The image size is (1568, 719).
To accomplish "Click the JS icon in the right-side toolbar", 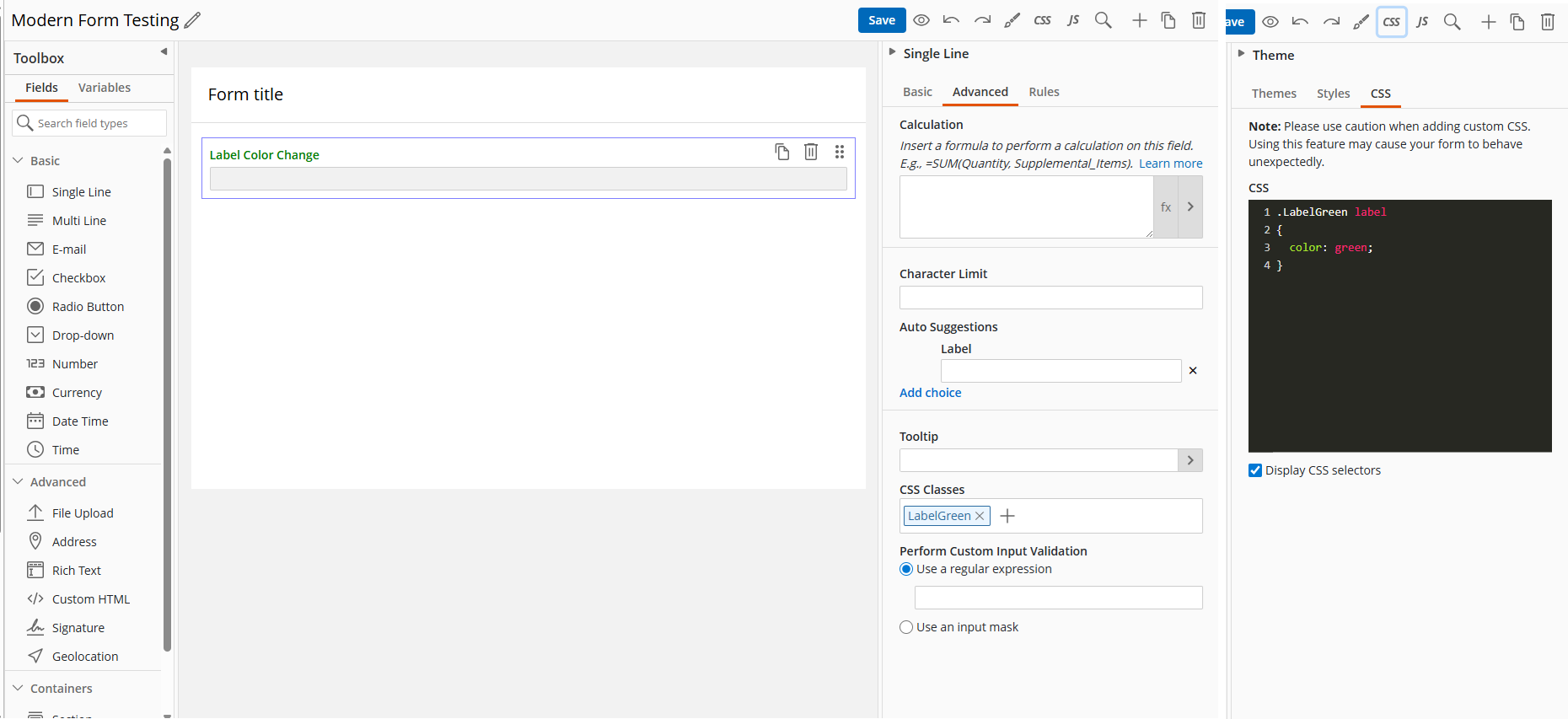I will (1422, 22).
